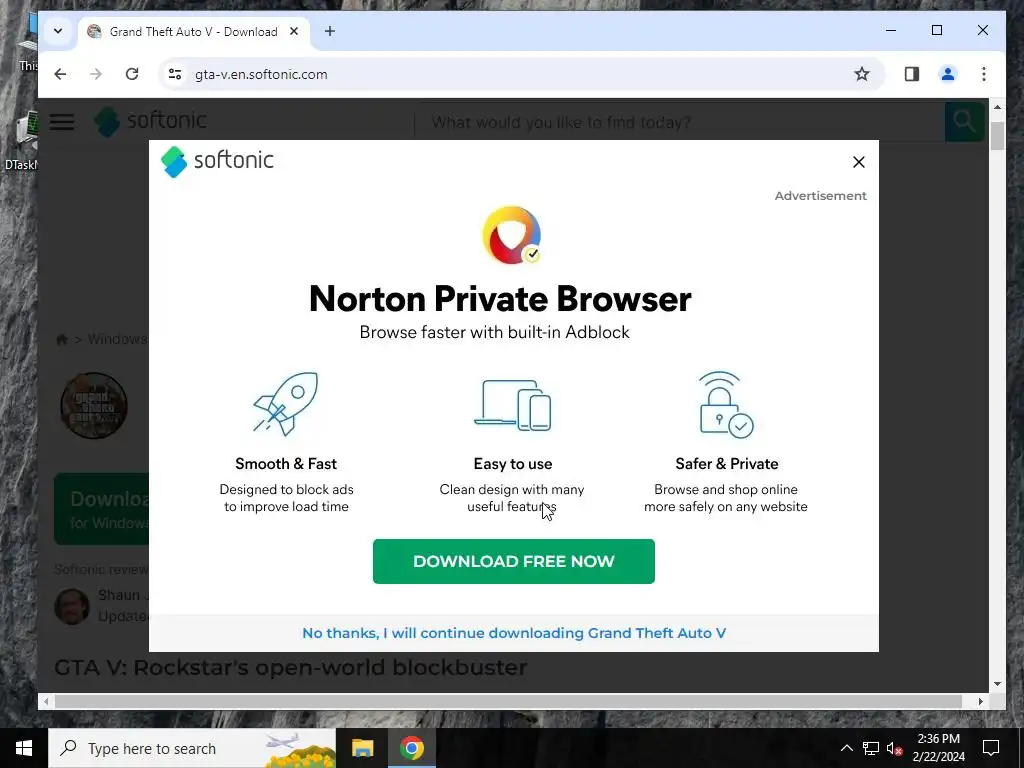Click the horizontal scrollbar left arrow
1024x768 pixels.
[x=46, y=701]
